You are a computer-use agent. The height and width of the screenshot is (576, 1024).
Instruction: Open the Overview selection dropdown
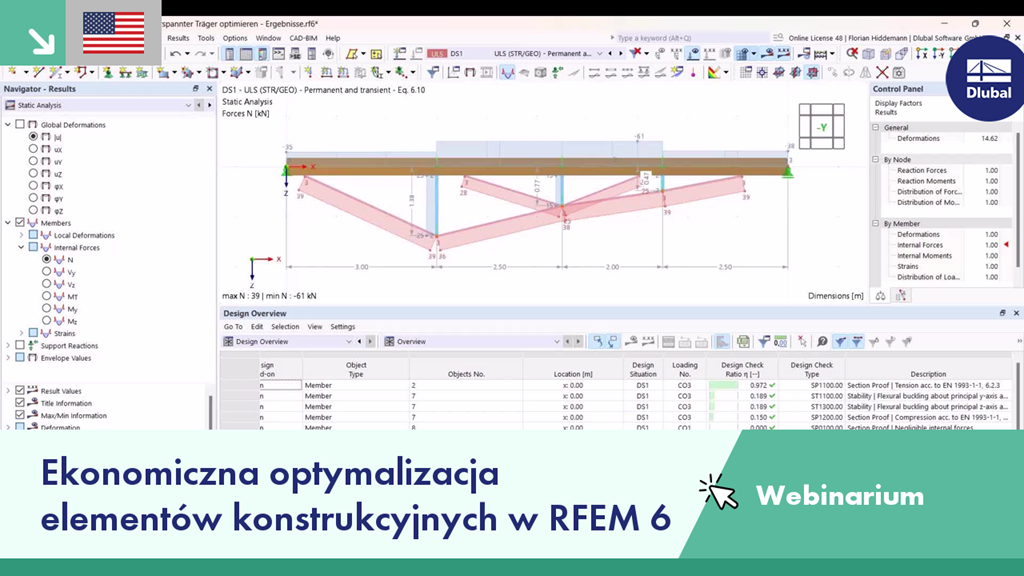click(x=556, y=342)
